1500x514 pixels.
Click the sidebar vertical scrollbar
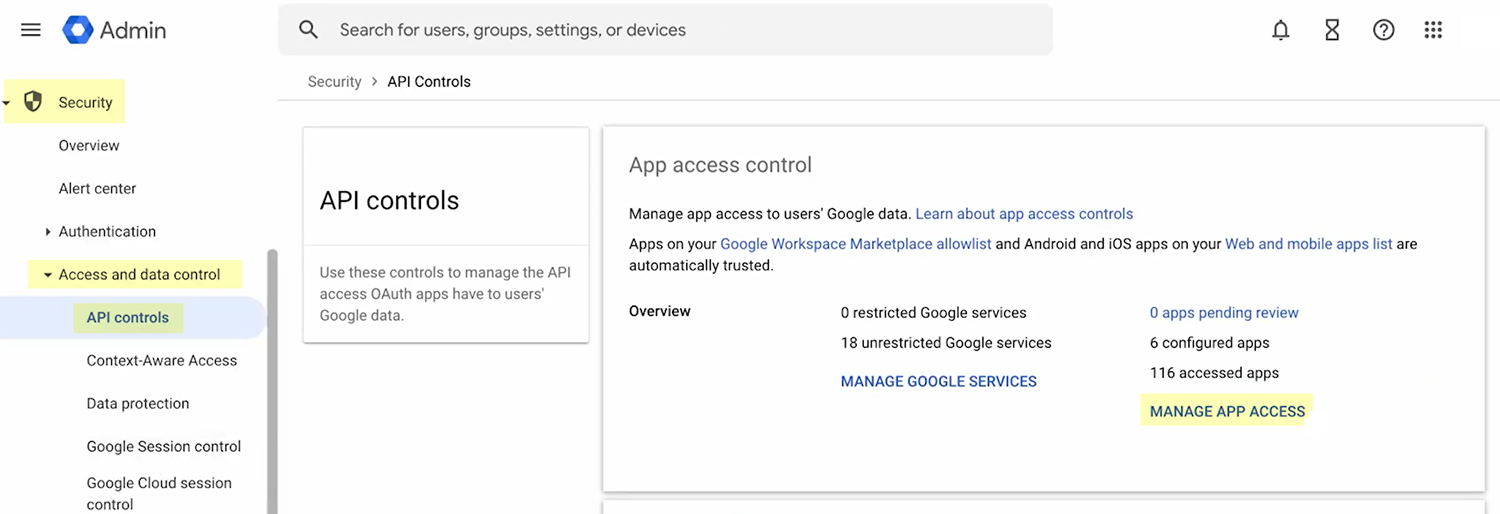click(272, 380)
